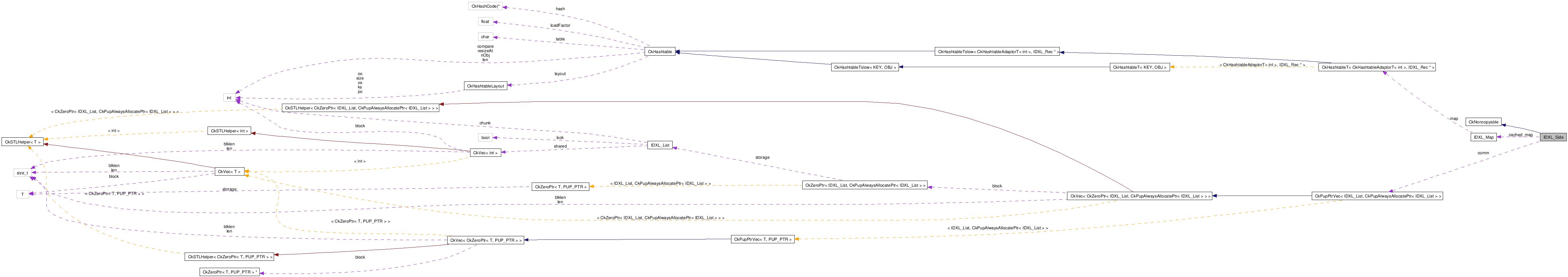
Task: Open the CkHashtable class node
Action: point(660,52)
